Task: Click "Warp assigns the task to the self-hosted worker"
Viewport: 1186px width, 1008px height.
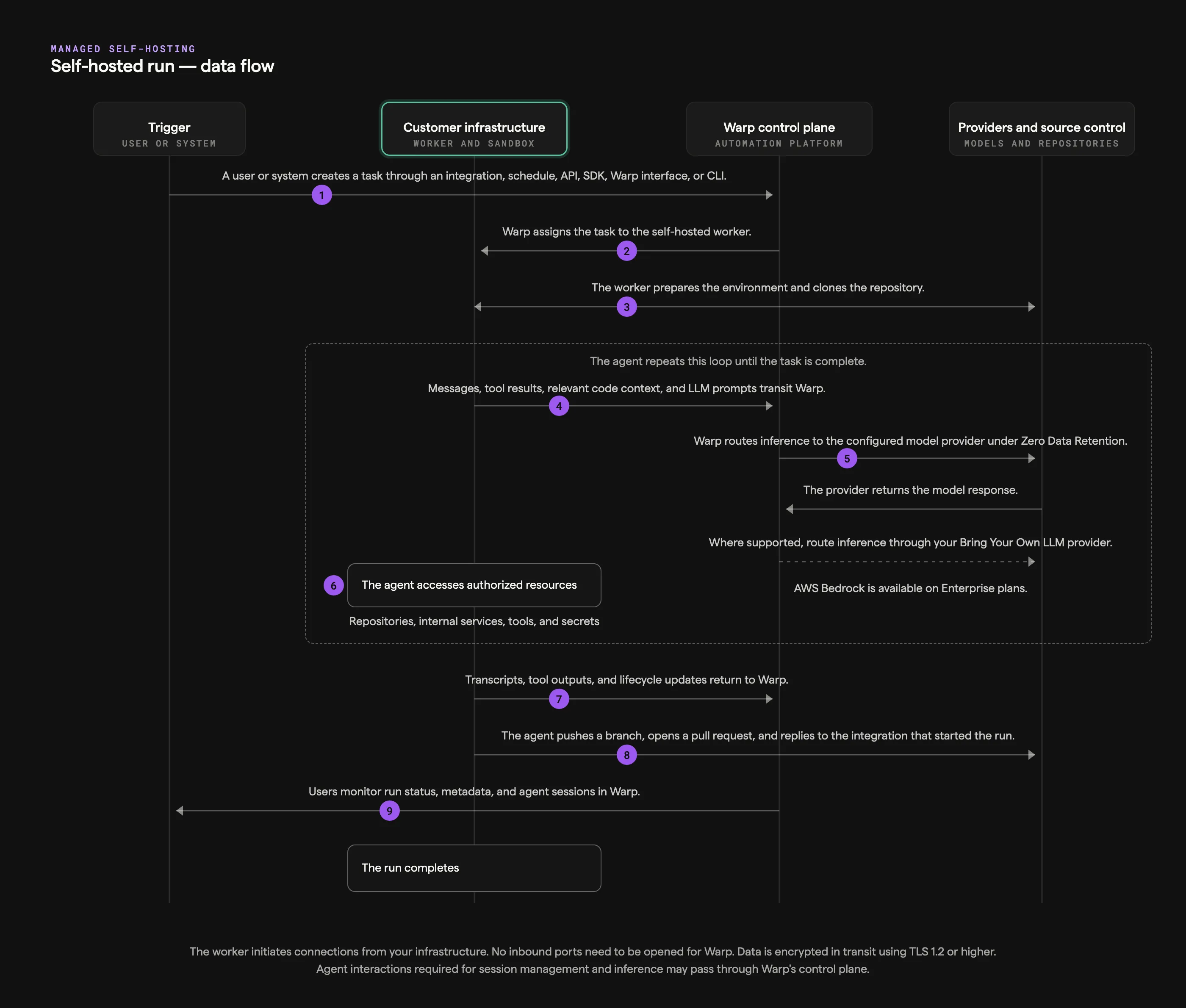Action: point(626,231)
